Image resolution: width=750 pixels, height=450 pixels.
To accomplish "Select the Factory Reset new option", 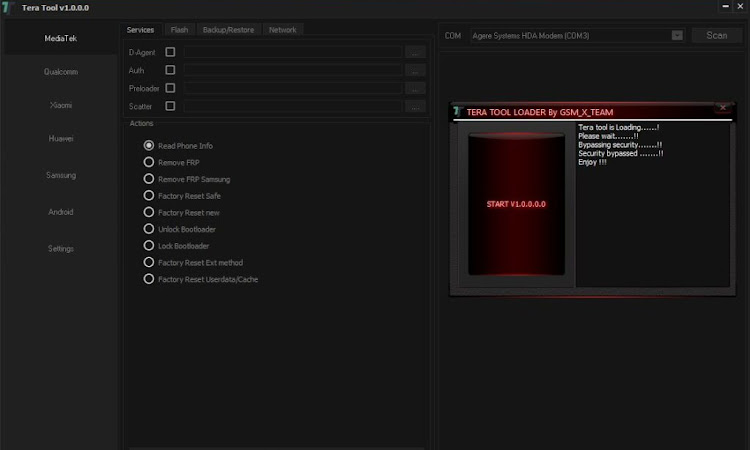I will (x=149, y=212).
